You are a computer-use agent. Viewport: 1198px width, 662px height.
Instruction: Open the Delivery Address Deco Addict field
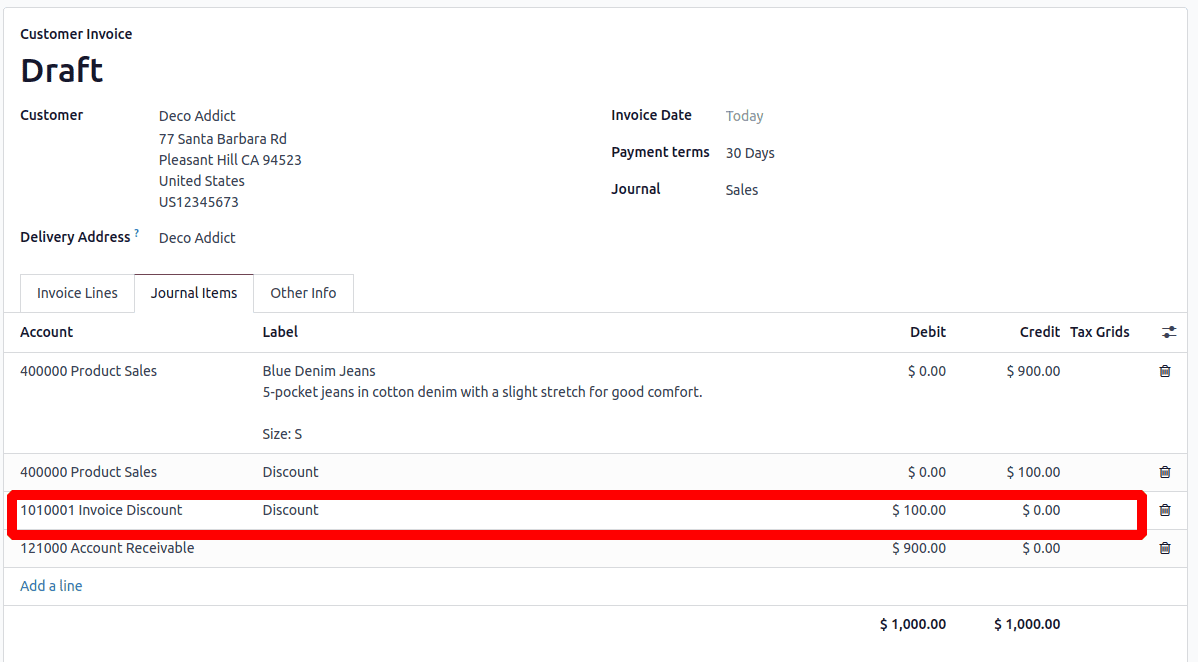tap(197, 238)
